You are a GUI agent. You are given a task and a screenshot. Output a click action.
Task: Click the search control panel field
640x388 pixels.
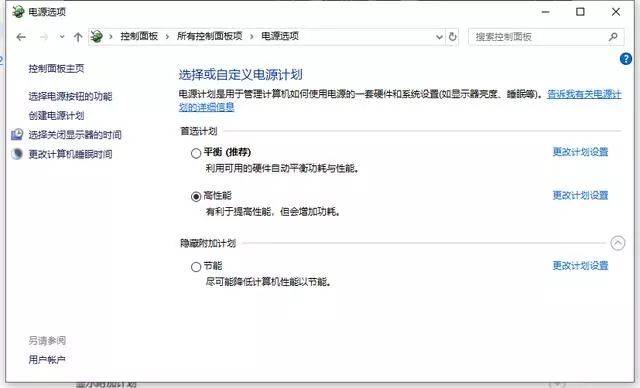pyautogui.click(x=546, y=37)
